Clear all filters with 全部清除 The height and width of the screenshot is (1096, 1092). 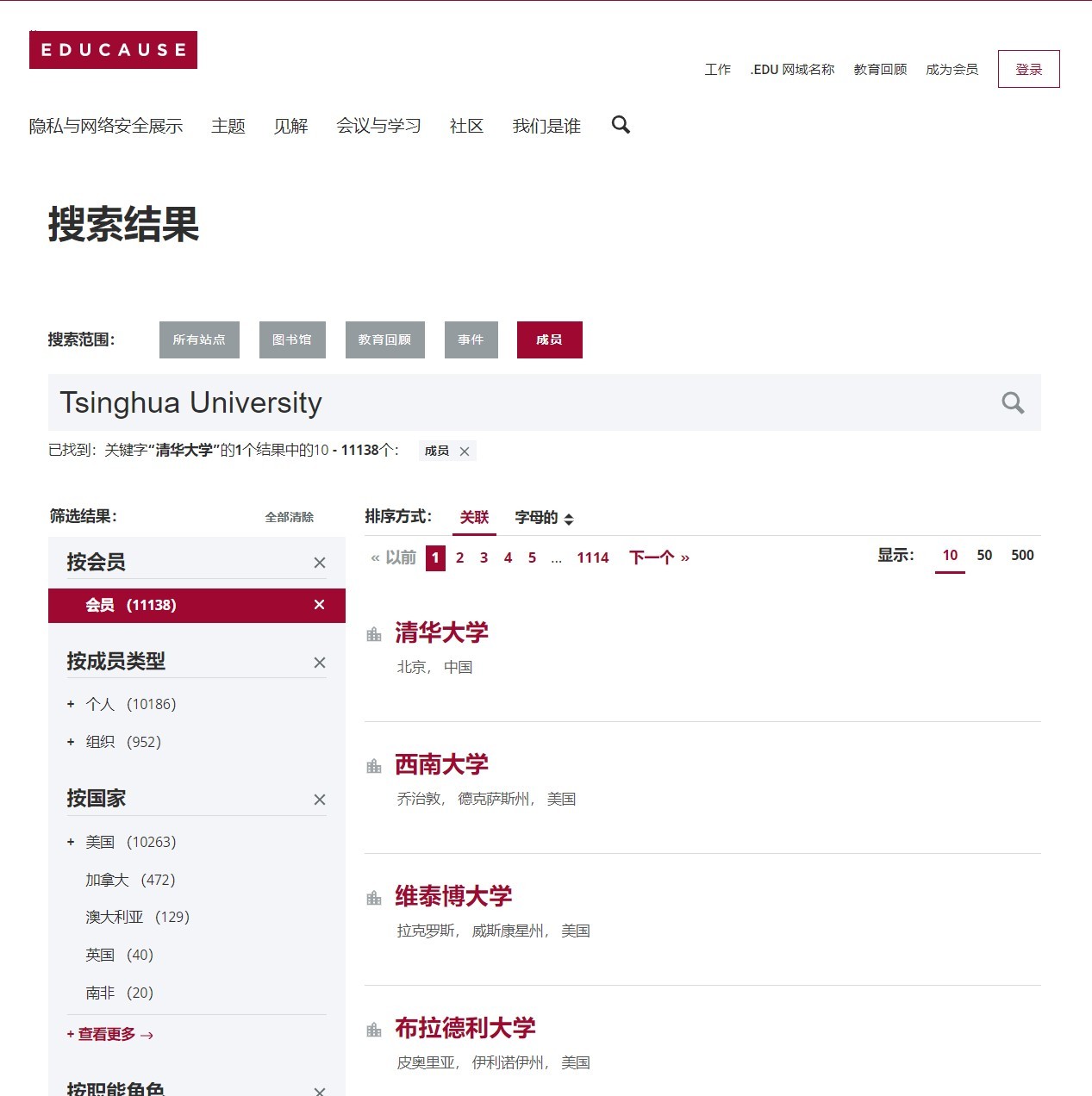tap(290, 517)
